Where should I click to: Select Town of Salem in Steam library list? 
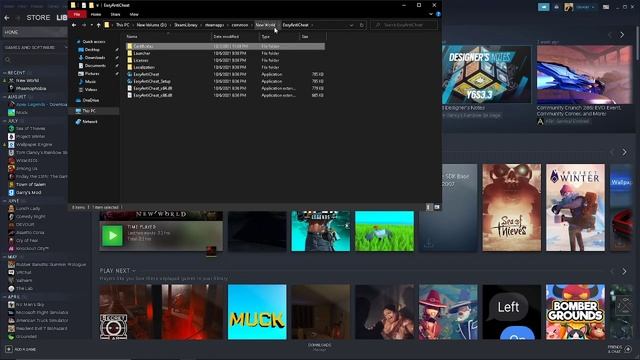(31, 184)
